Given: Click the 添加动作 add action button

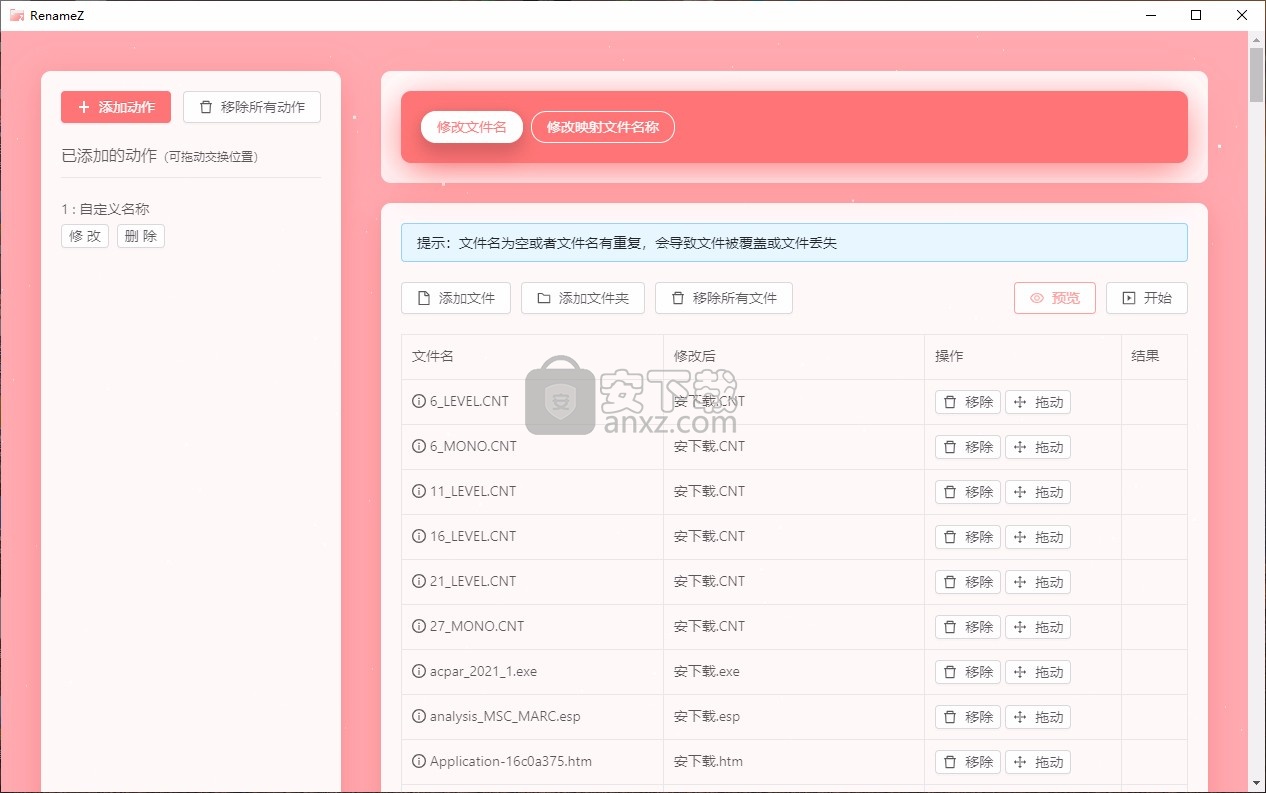Looking at the screenshot, I should click(x=116, y=107).
